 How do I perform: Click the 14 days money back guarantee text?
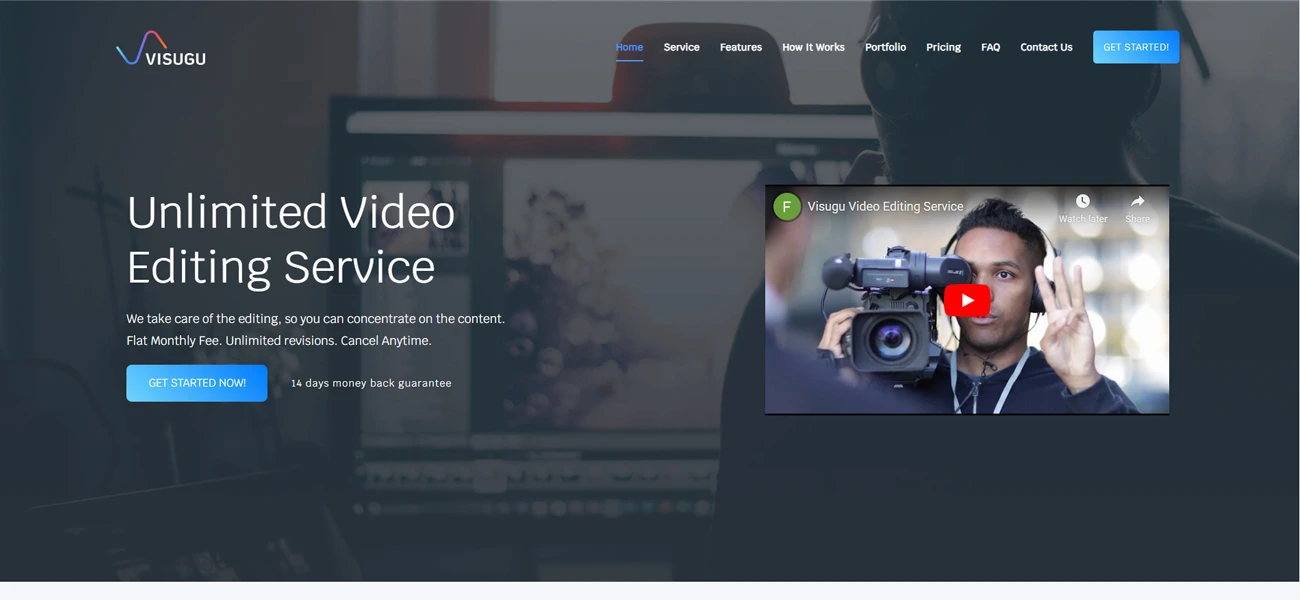click(371, 383)
